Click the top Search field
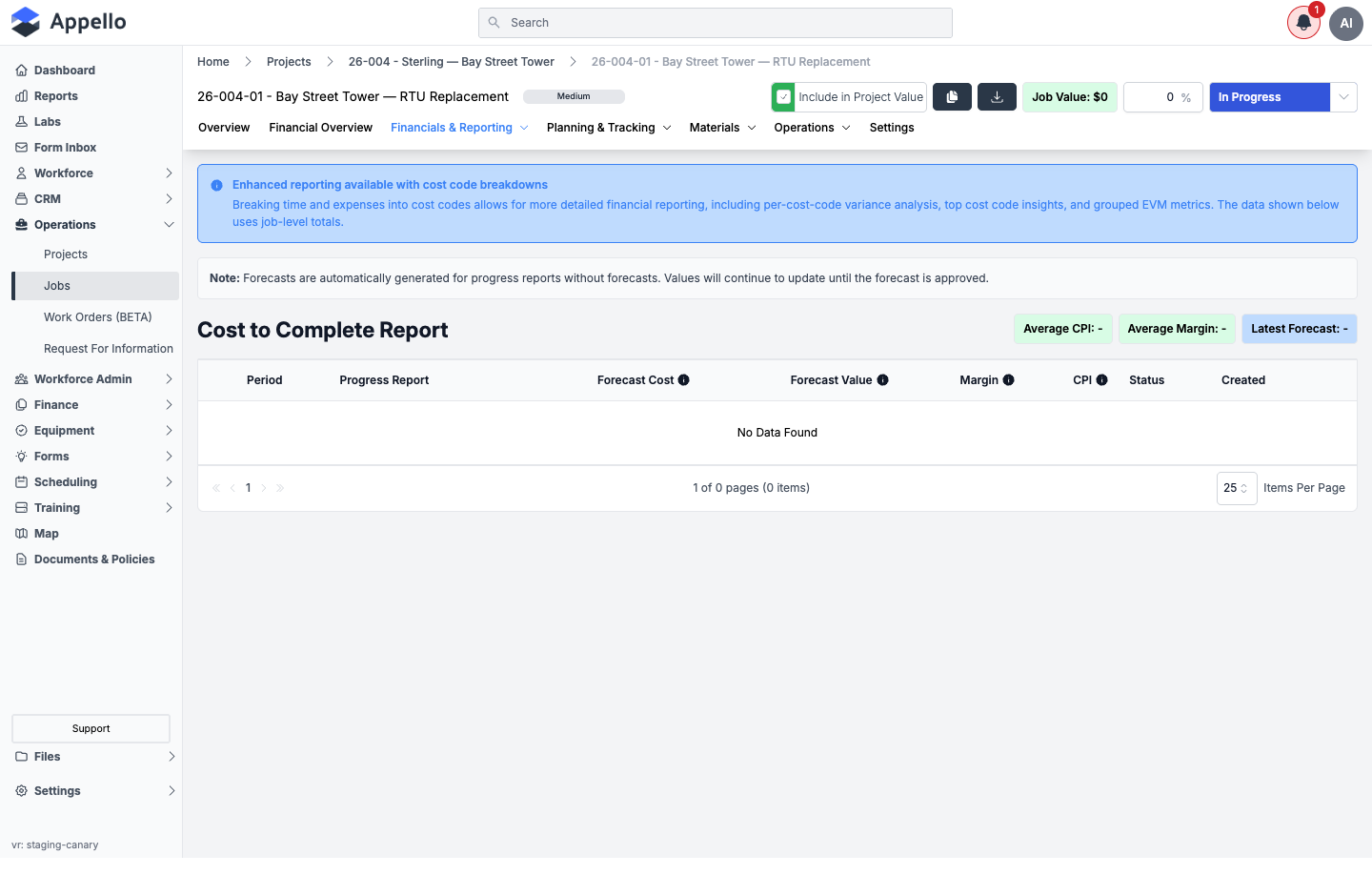This screenshot has width=1372, height=875. pyautogui.click(x=716, y=23)
